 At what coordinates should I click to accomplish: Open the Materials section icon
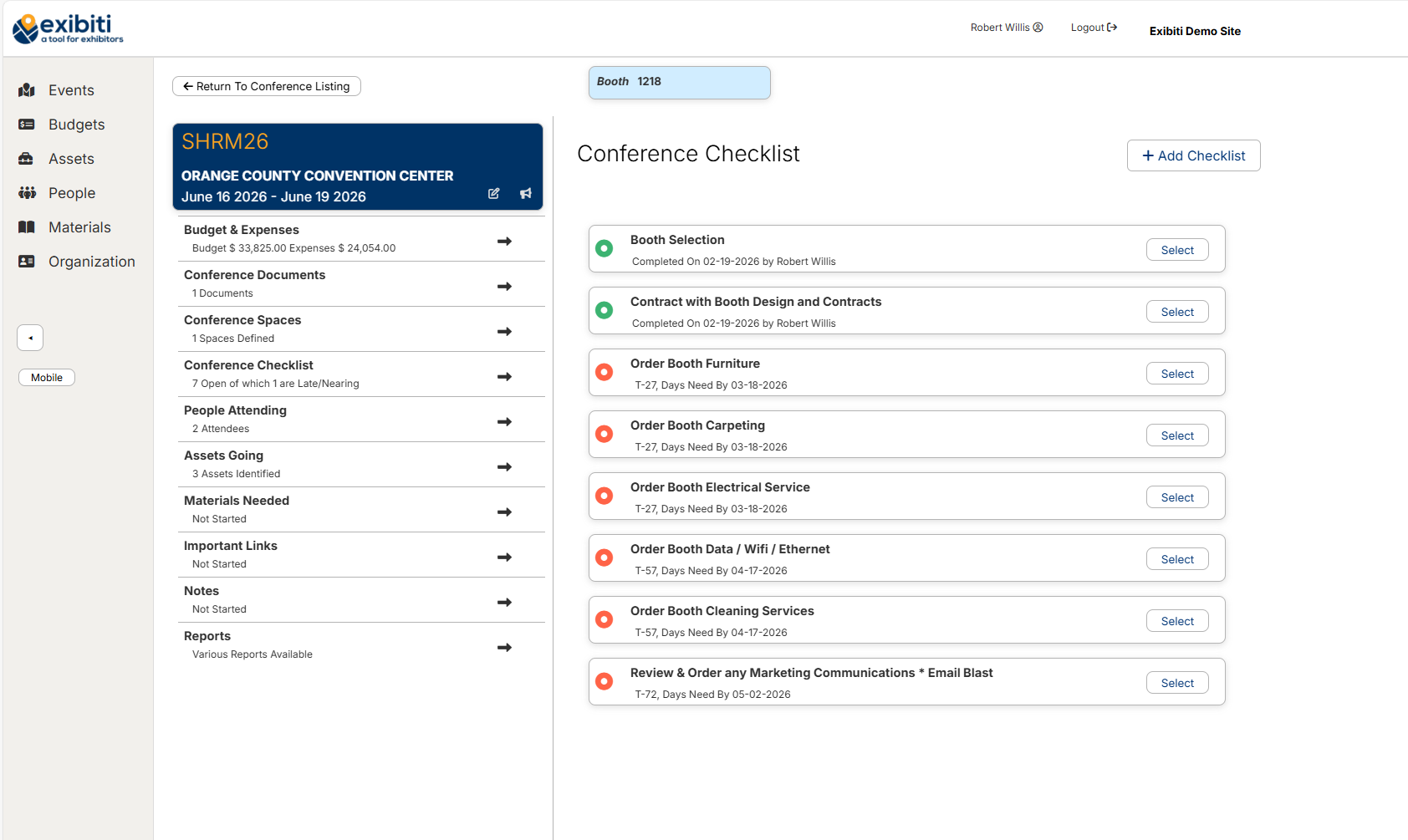28,227
